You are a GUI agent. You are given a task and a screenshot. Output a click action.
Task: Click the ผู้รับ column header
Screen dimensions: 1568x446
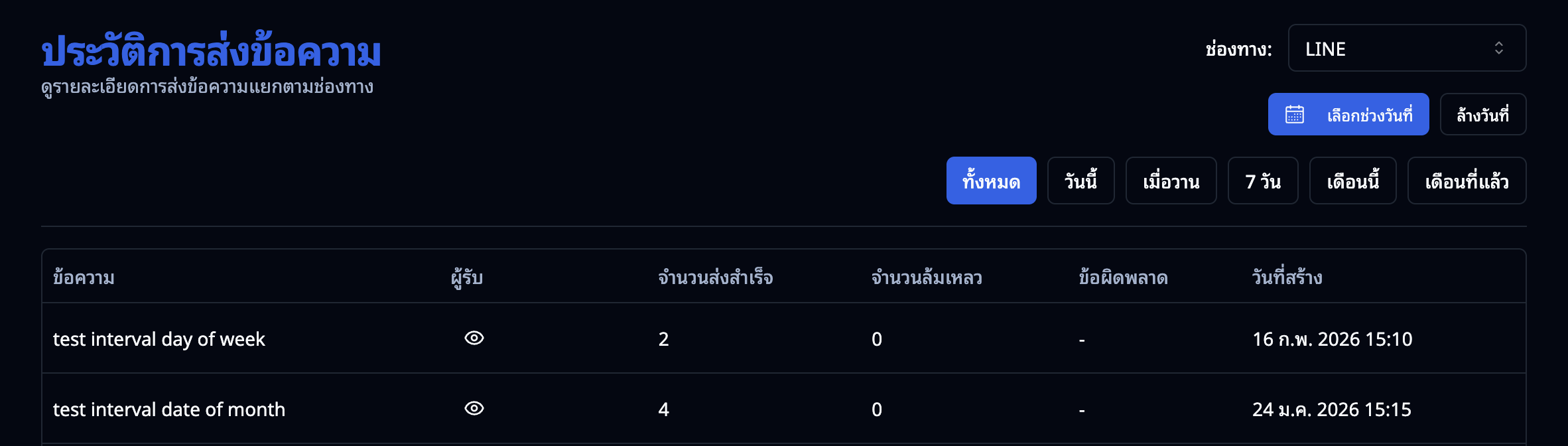point(466,277)
